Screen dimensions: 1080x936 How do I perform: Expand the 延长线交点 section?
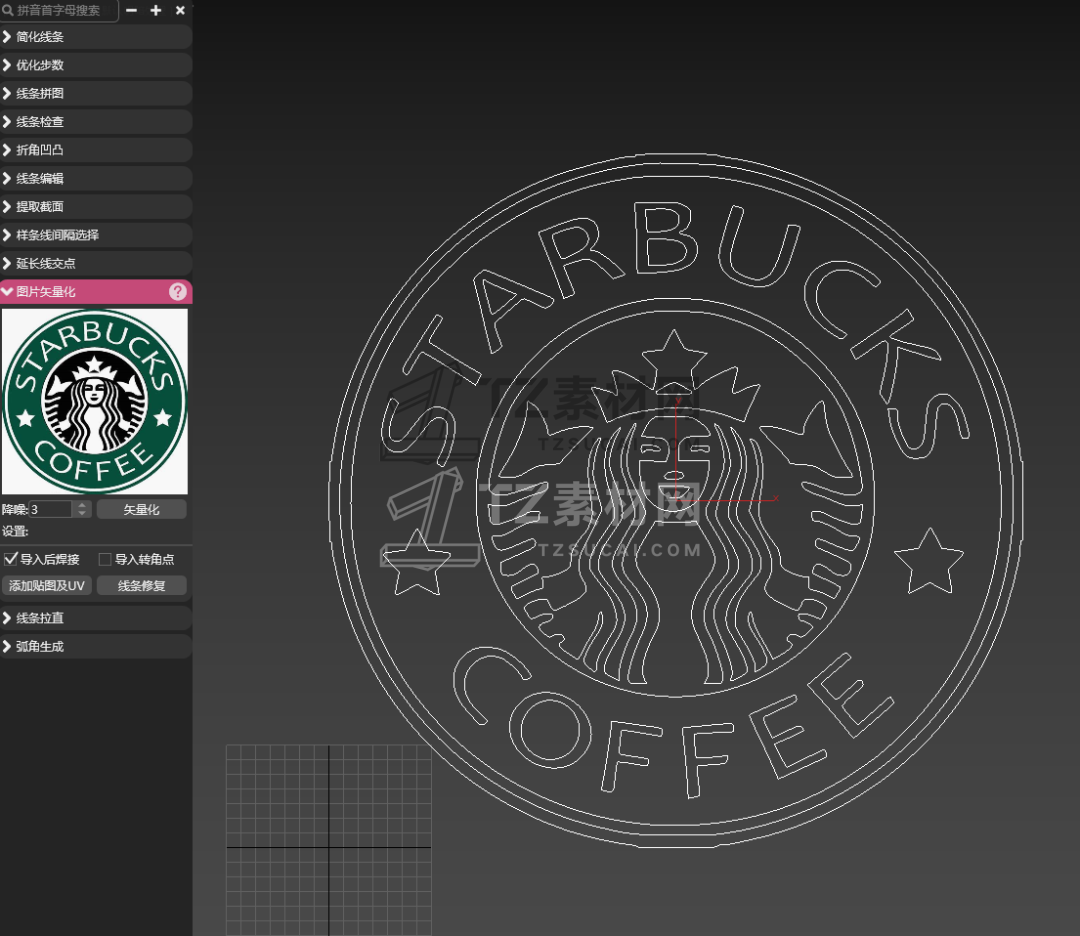point(96,263)
